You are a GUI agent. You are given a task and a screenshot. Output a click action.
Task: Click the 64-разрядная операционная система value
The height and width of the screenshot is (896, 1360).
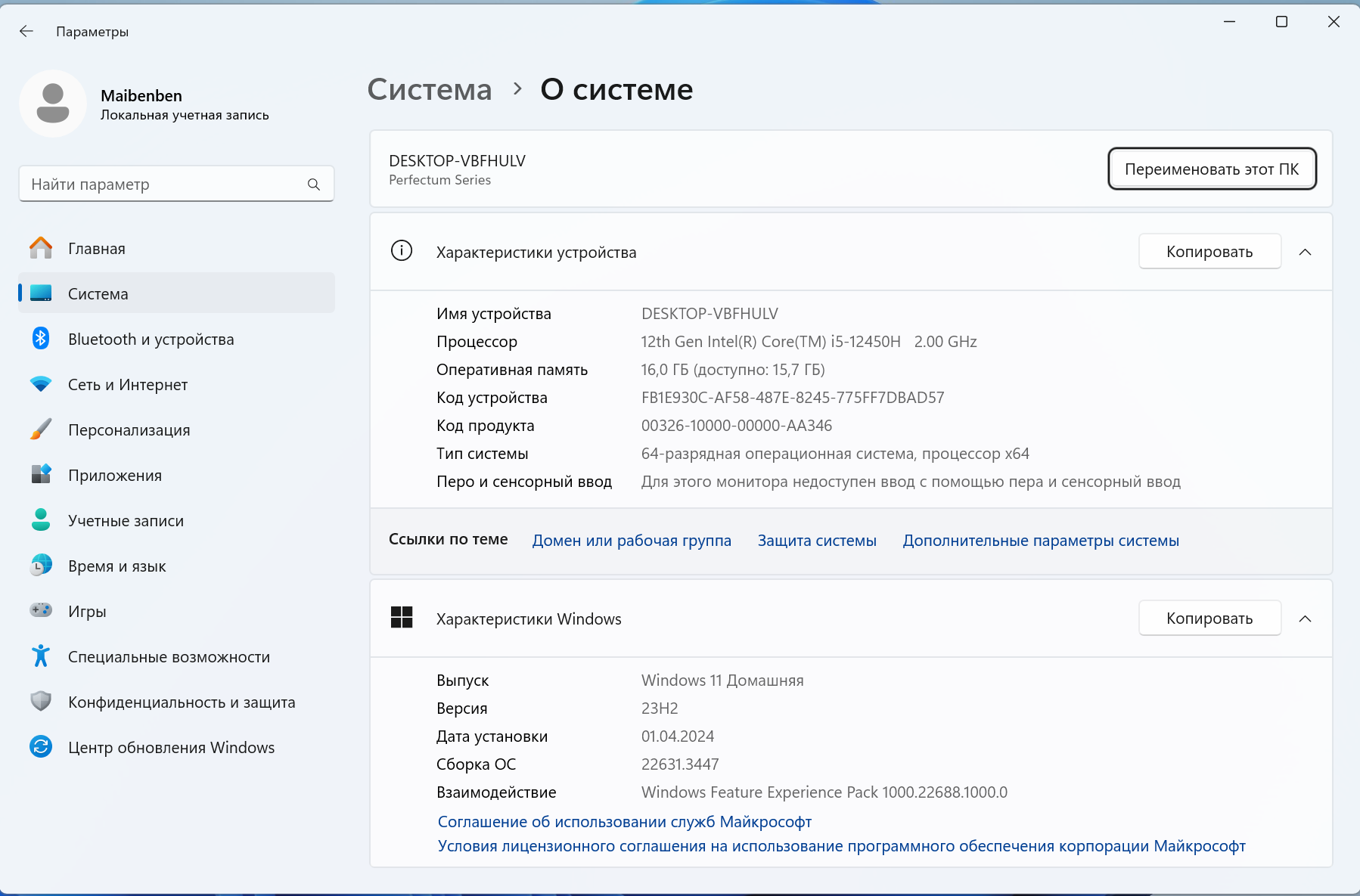pyautogui.click(x=835, y=454)
